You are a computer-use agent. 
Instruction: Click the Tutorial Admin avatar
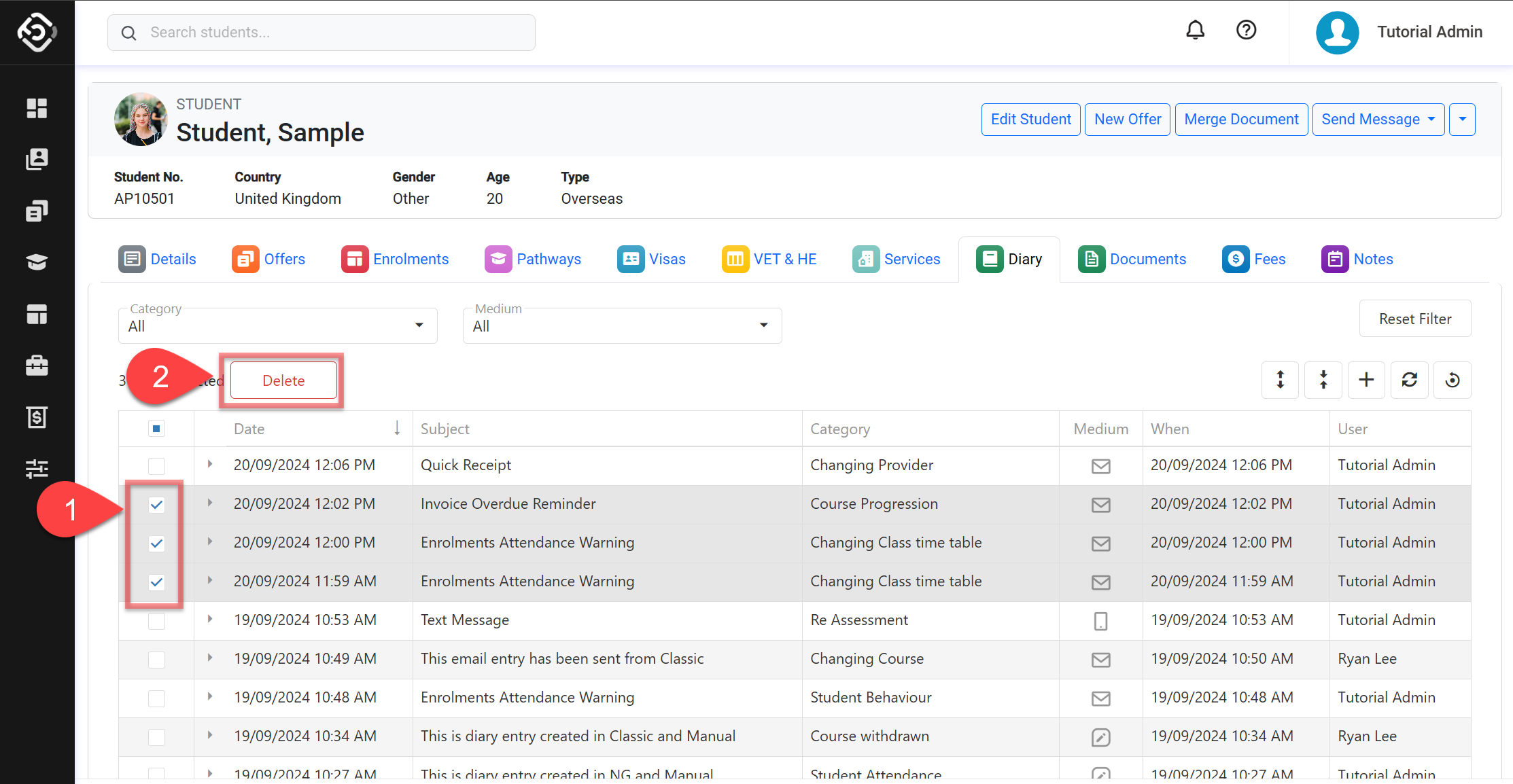1337,32
